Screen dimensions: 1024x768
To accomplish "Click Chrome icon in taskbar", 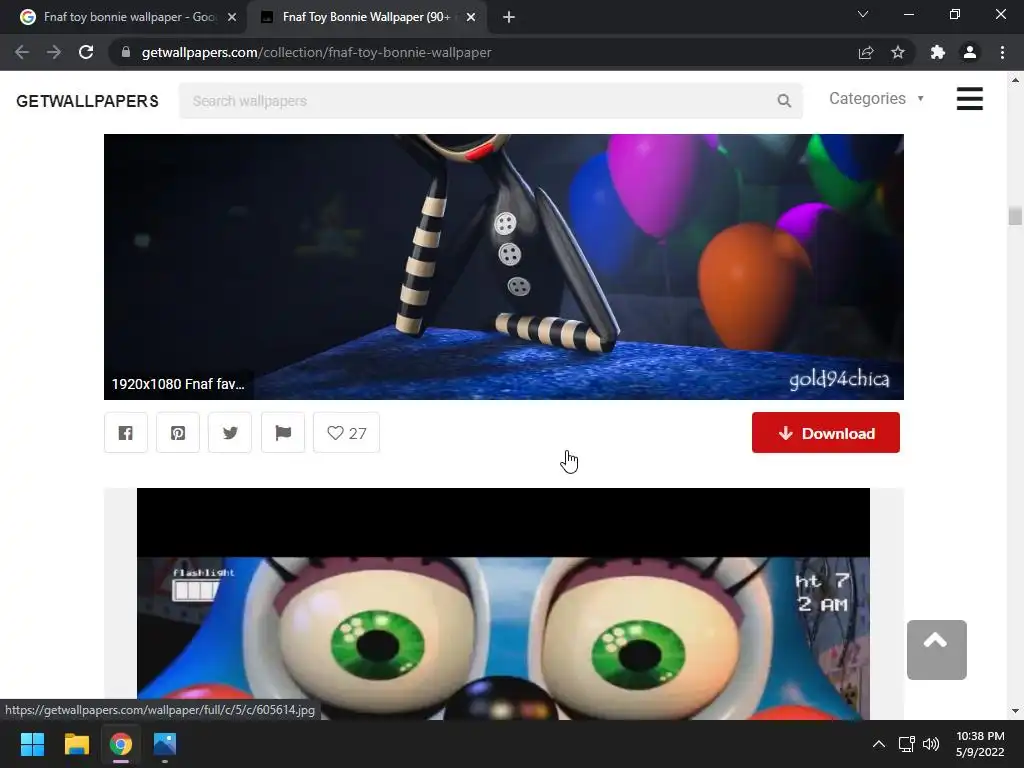I will (x=121, y=744).
